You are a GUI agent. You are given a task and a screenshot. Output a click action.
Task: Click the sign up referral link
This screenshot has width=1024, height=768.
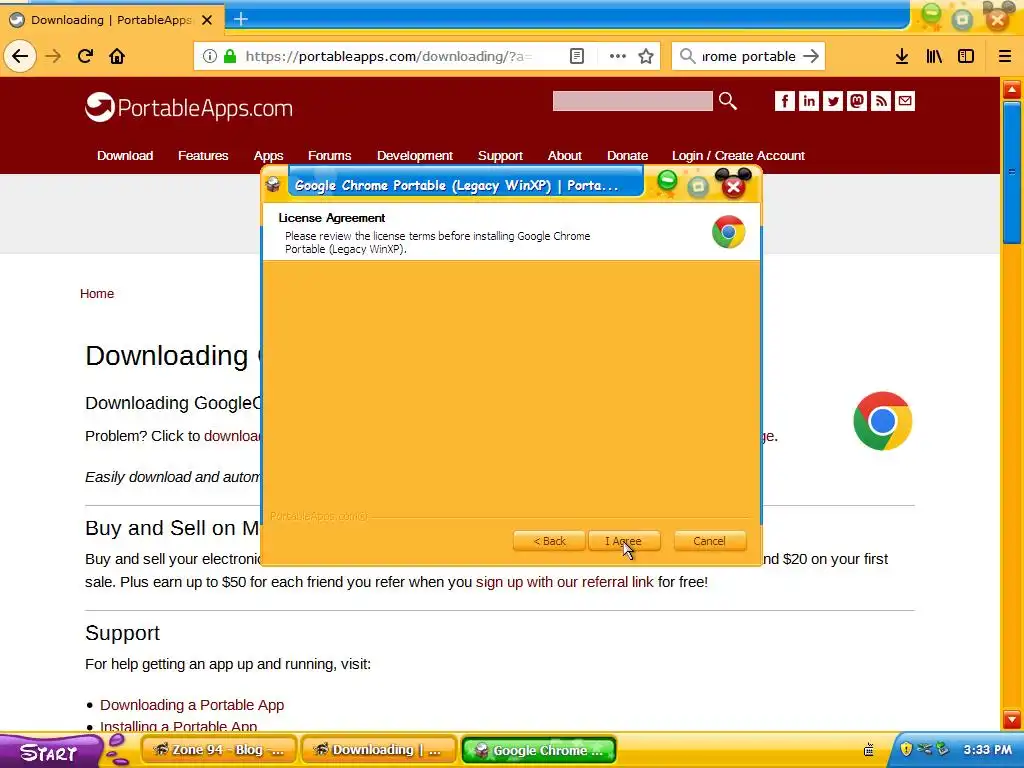coord(564,582)
